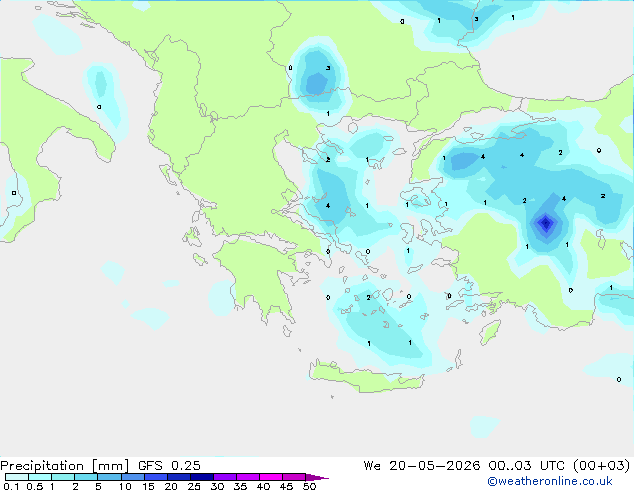Click the "0.25" resolution text
The image size is (634, 490).
pos(186,466)
